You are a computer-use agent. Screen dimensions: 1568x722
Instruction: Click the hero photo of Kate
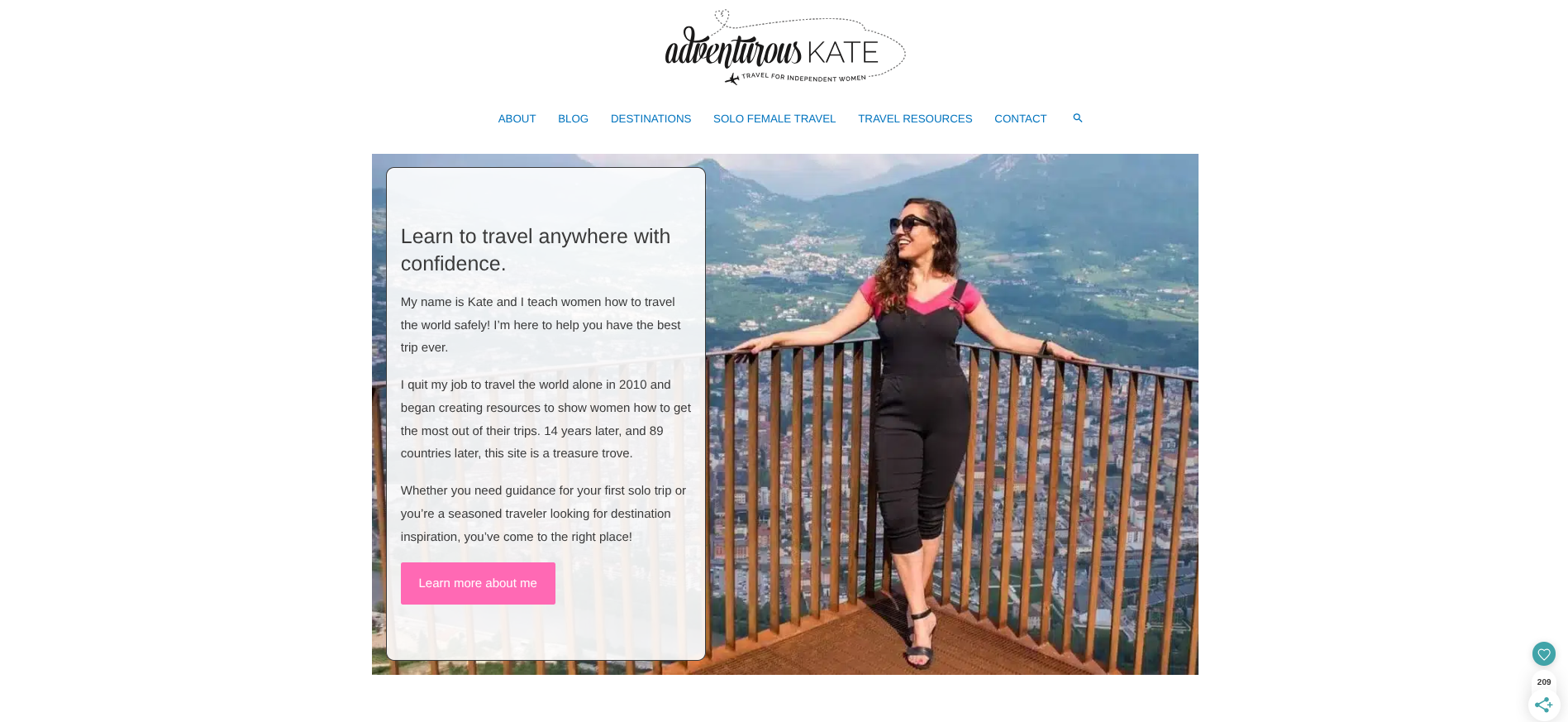point(951,414)
